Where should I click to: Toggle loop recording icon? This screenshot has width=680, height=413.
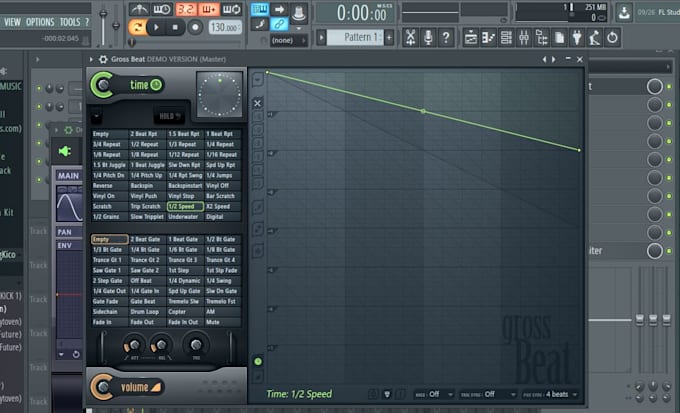click(x=231, y=9)
